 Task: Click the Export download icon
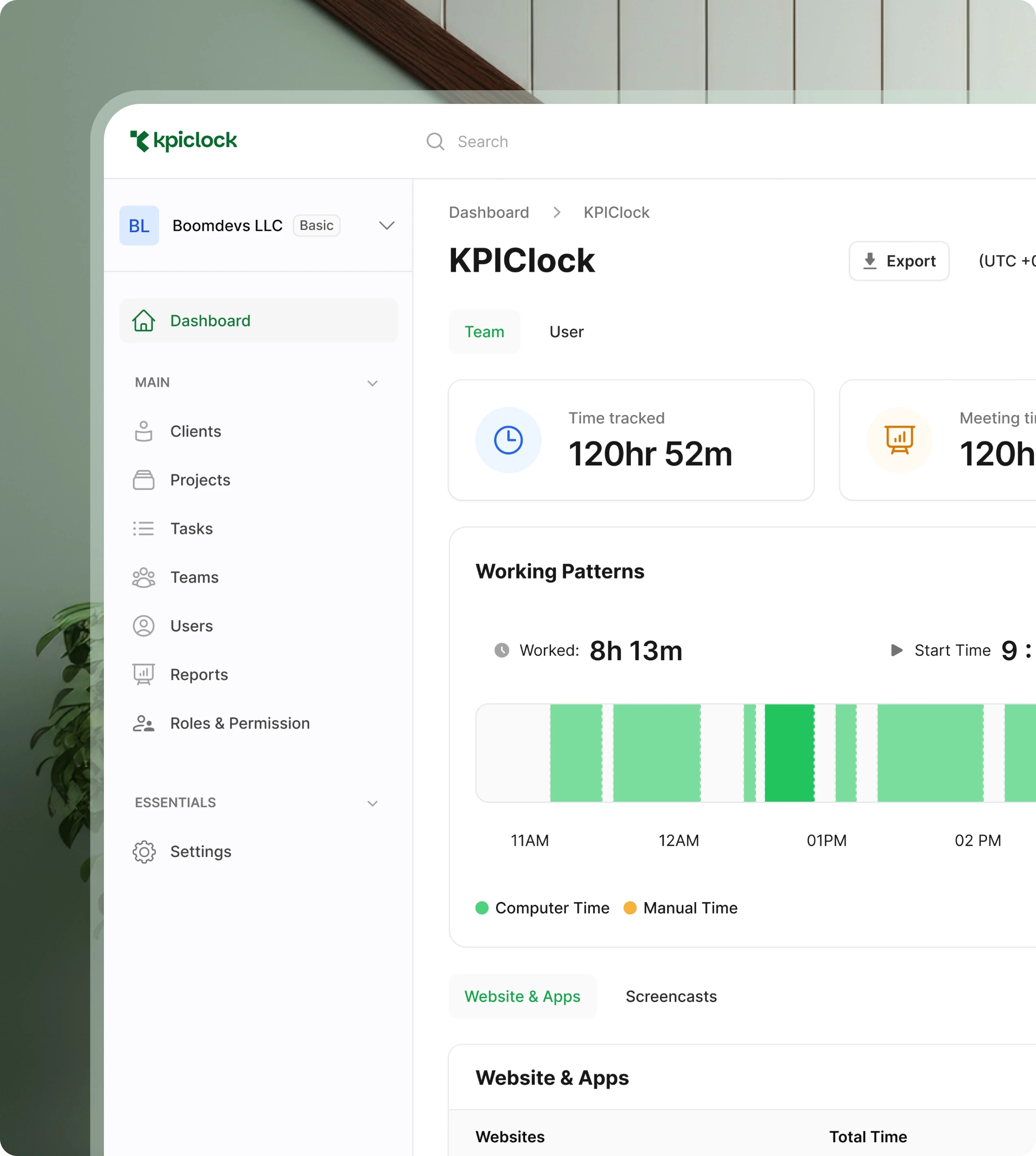click(870, 261)
